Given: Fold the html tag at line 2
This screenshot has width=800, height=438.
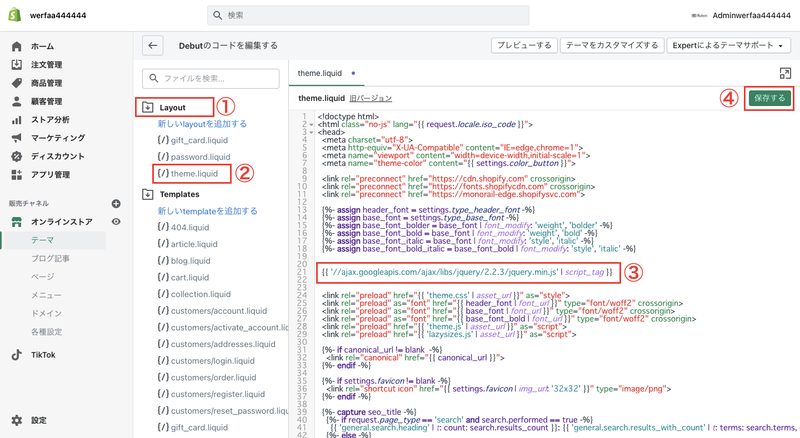Looking at the screenshot, I should pos(311,125).
